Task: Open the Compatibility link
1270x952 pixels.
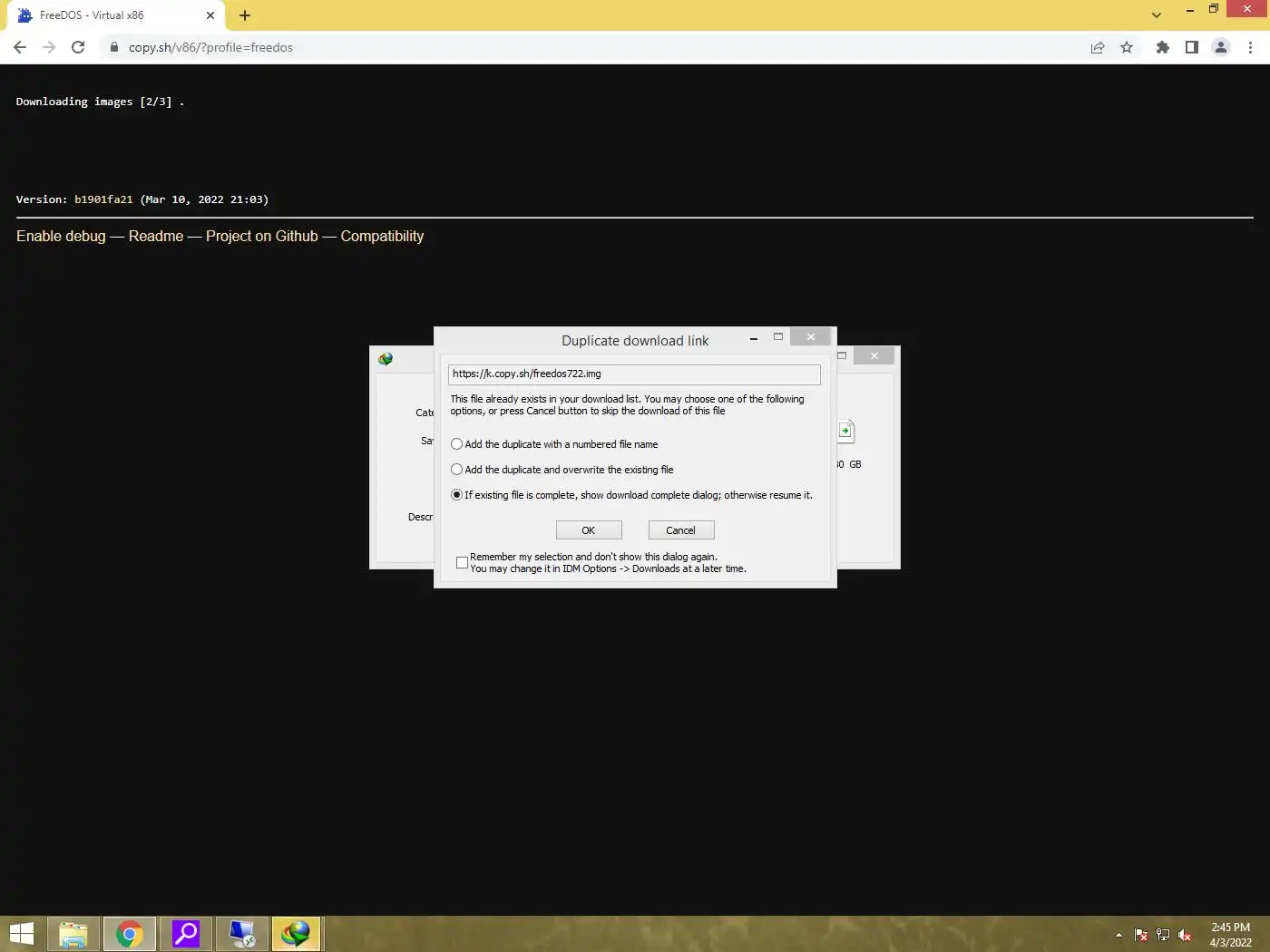Action: [382, 236]
